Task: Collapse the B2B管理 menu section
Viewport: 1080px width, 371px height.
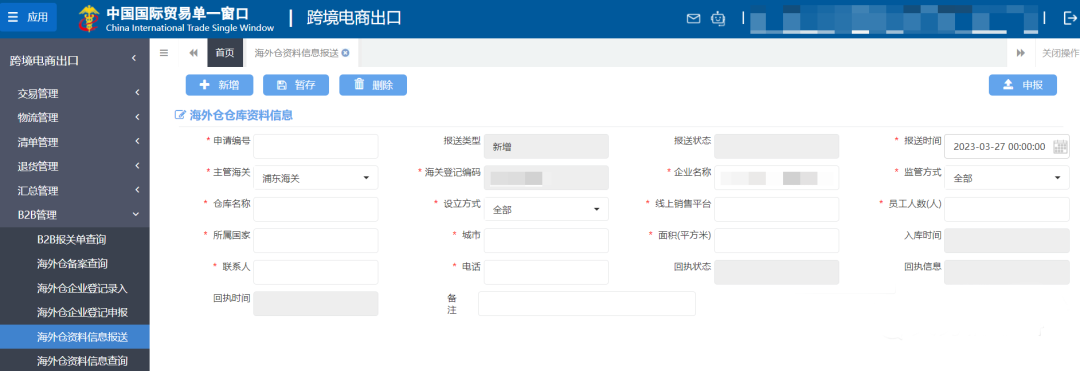Action: pyautogui.click(x=74, y=215)
